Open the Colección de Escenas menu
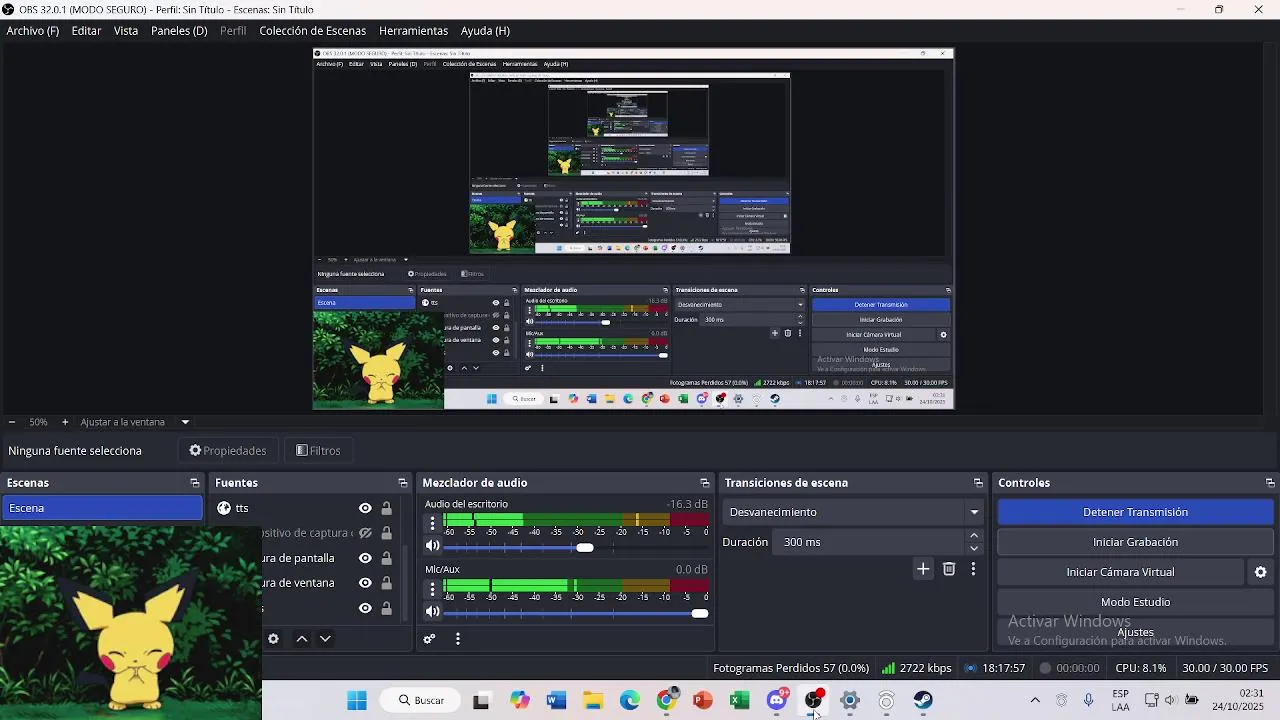Image resolution: width=1280 pixels, height=720 pixels. coord(313,31)
